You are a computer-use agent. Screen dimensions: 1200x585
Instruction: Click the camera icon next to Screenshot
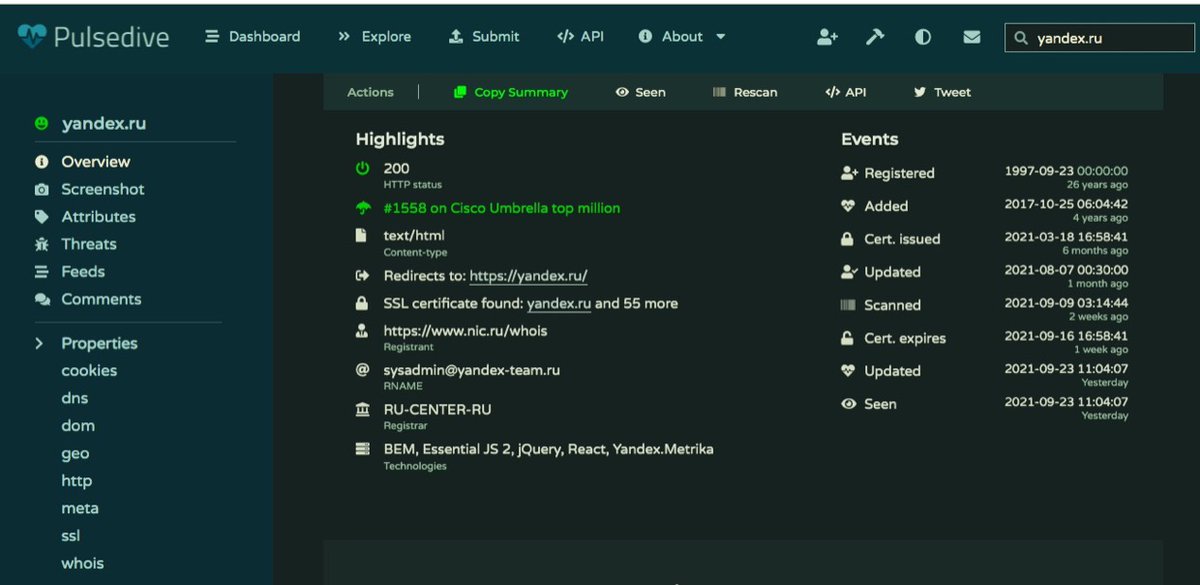41,189
